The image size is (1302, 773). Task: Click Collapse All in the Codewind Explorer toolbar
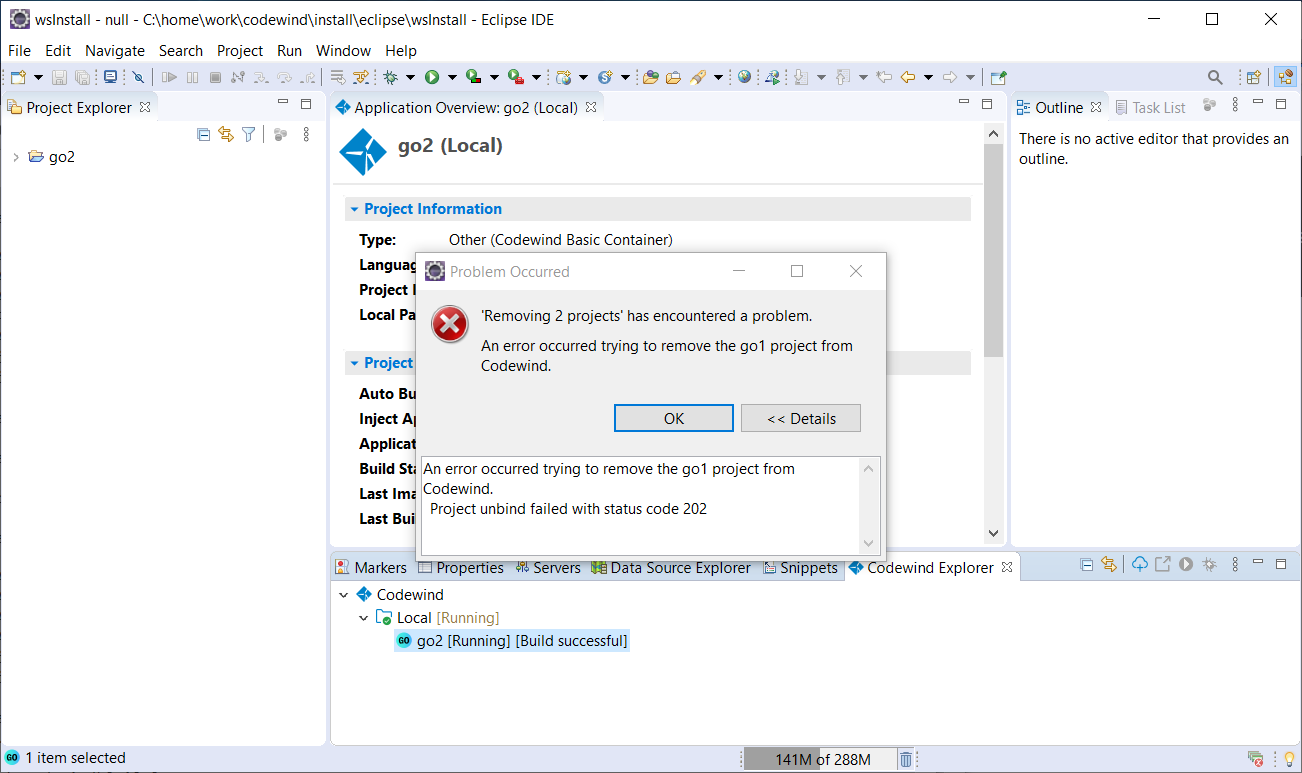coord(1087,564)
